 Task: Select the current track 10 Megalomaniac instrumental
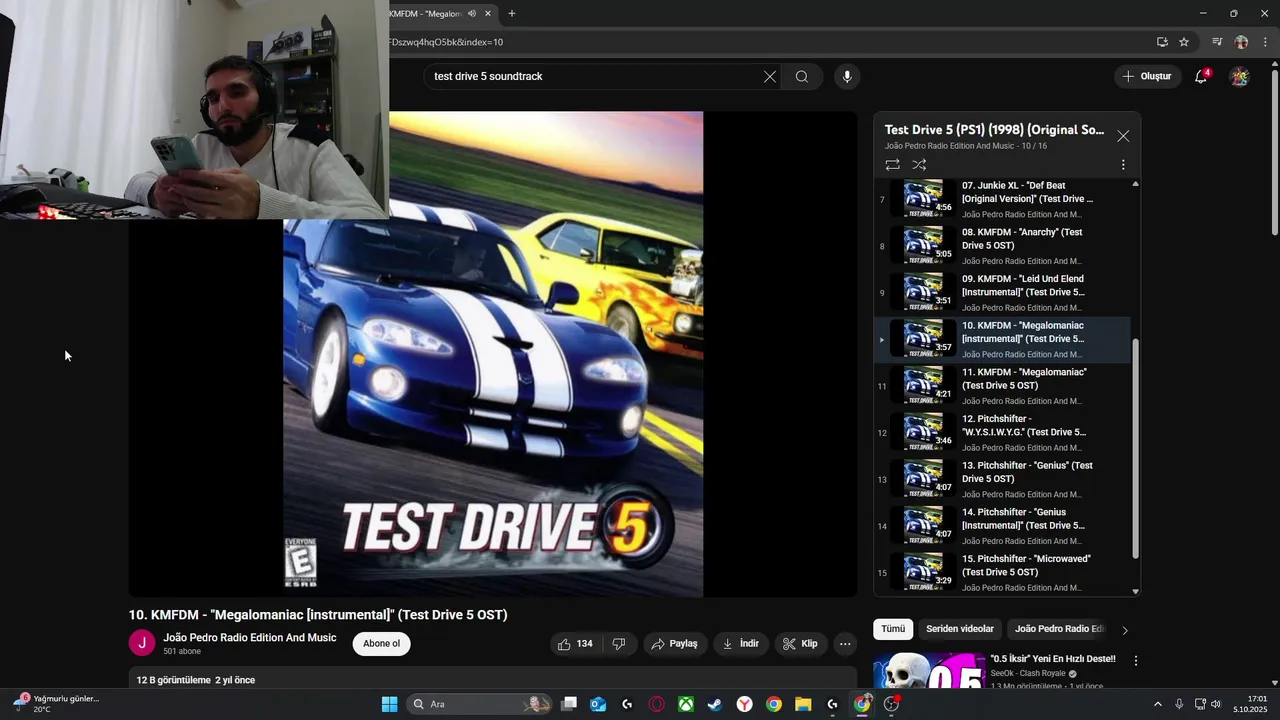[x=1003, y=339]
